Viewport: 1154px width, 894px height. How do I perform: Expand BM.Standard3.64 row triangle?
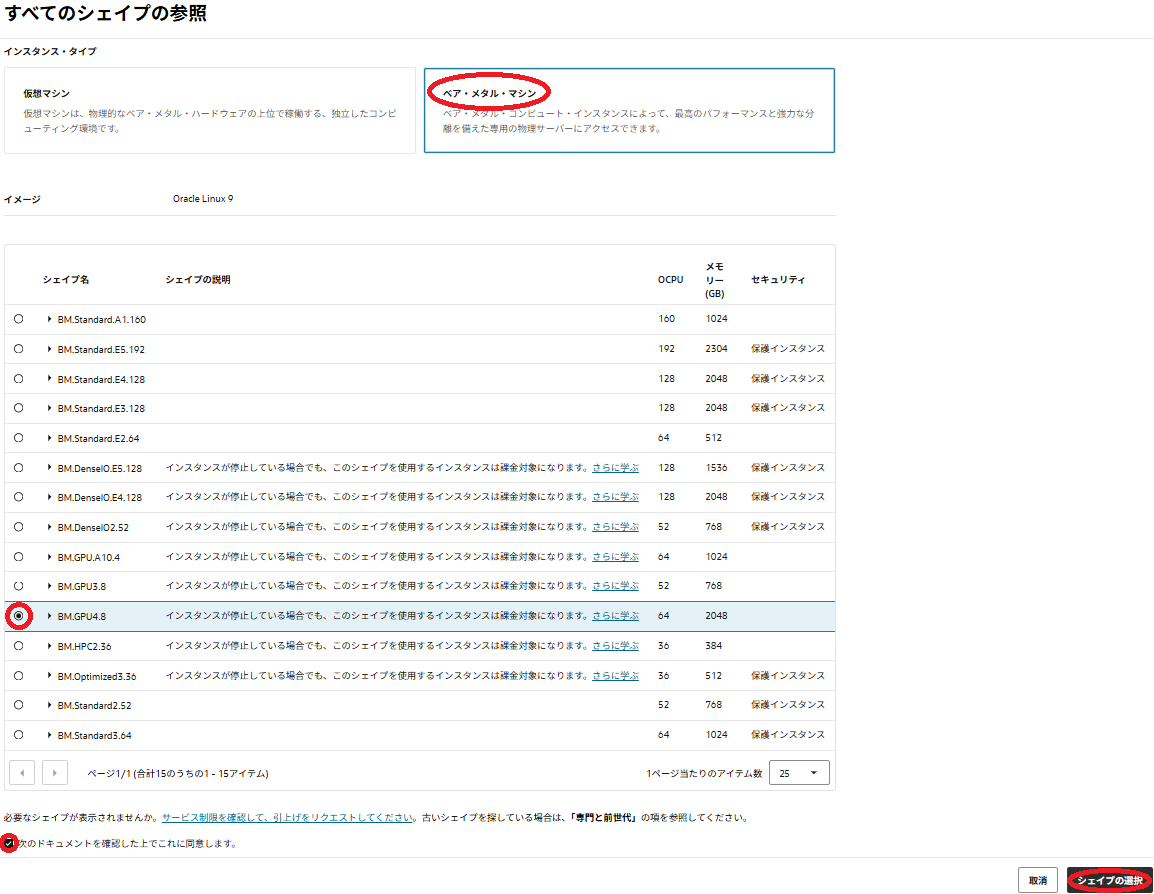point(49,735)
